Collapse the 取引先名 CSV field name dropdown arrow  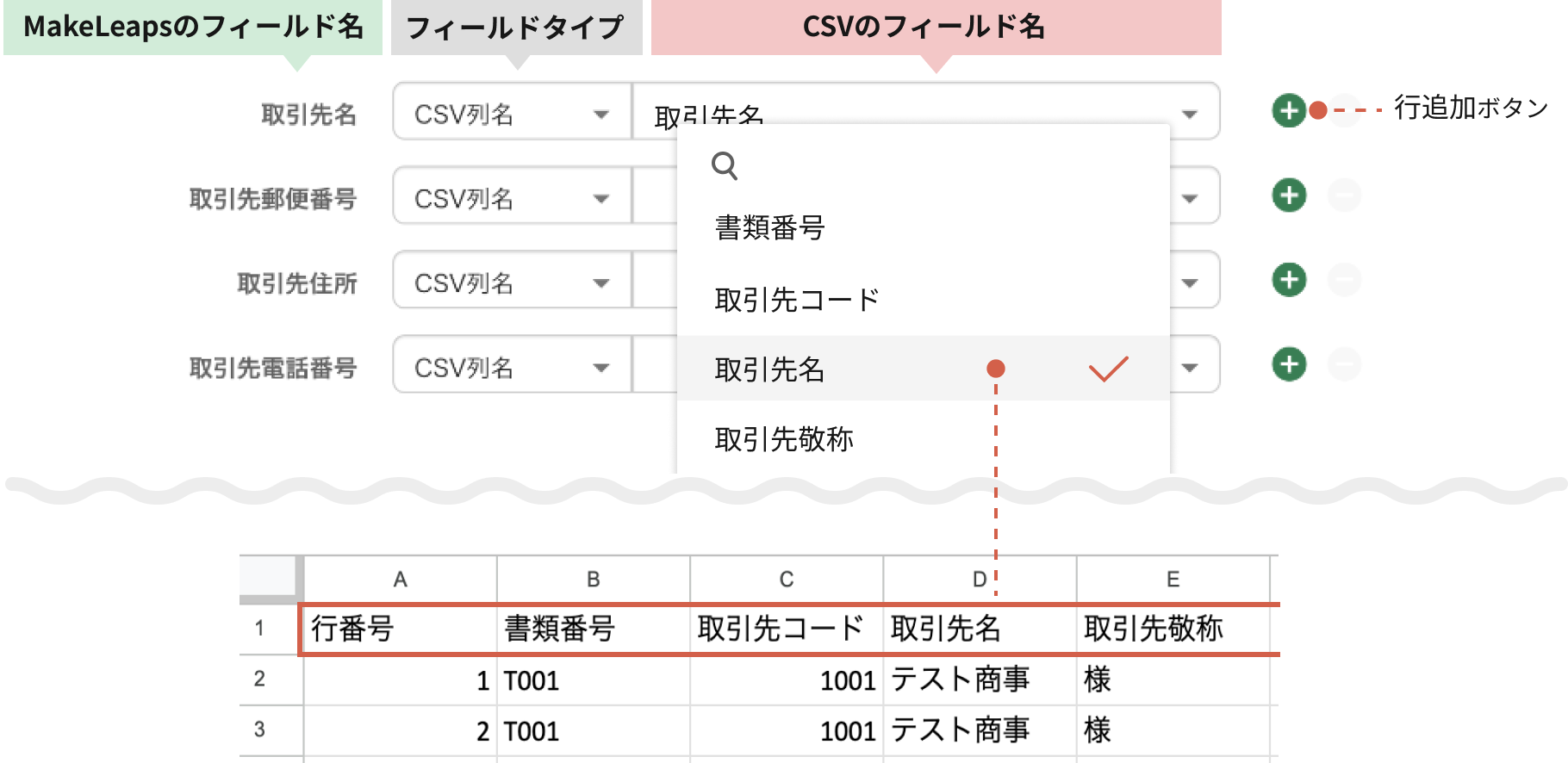coord(1190,114)
